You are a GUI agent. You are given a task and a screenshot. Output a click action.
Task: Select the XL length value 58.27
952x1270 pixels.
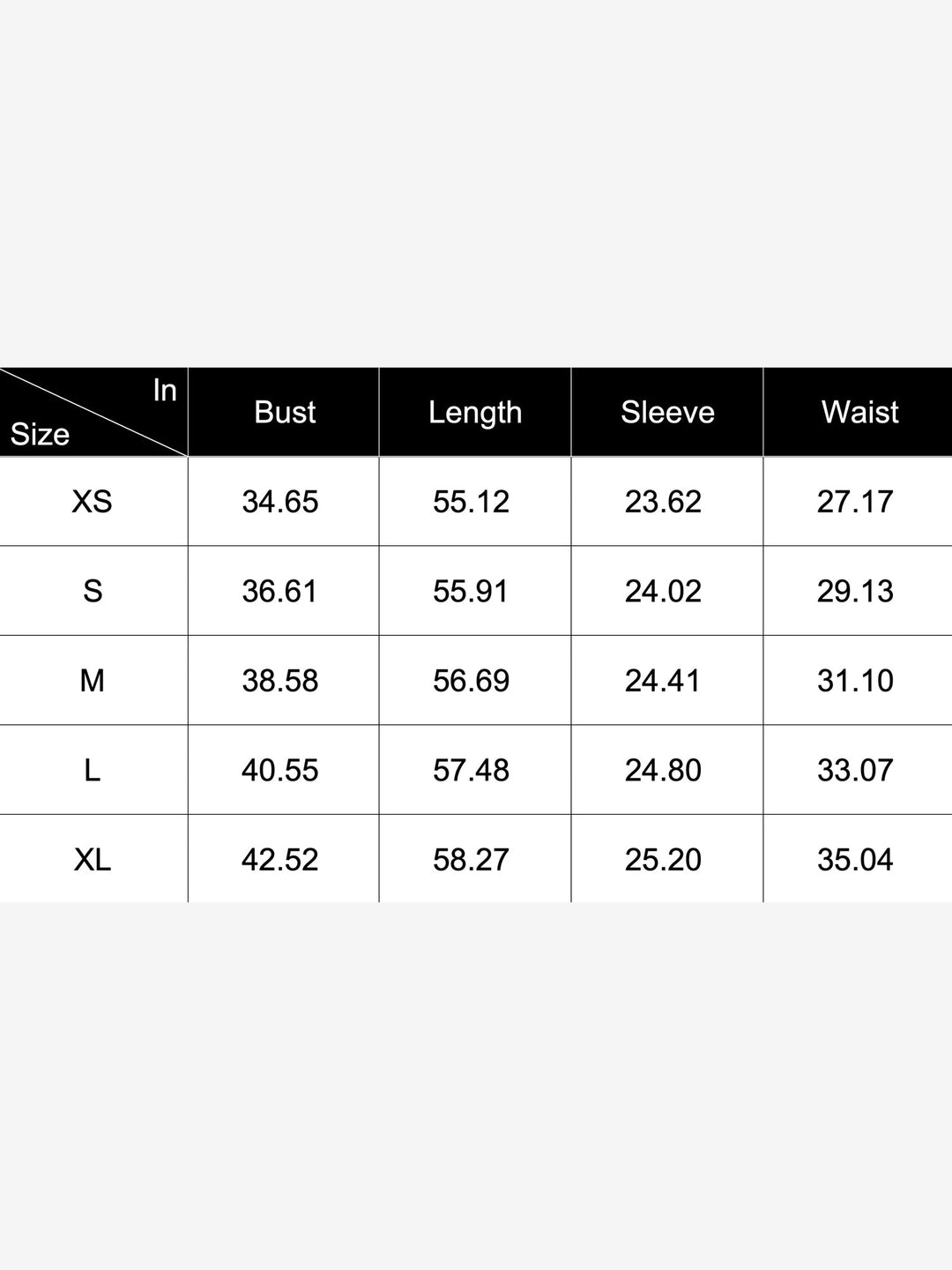click(x=471, y=859)
